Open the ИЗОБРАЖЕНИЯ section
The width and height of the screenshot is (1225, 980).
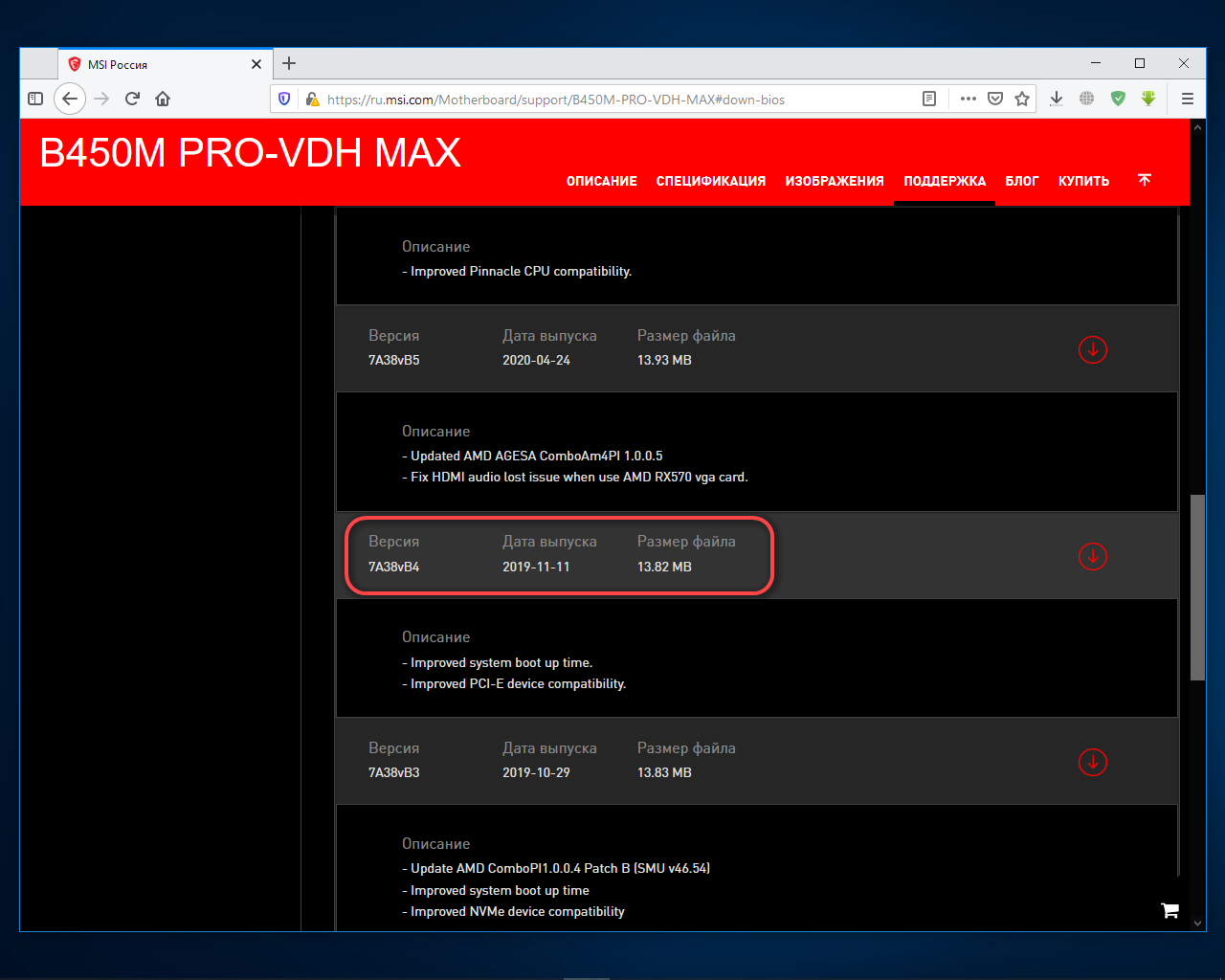(x=835, y=181)
